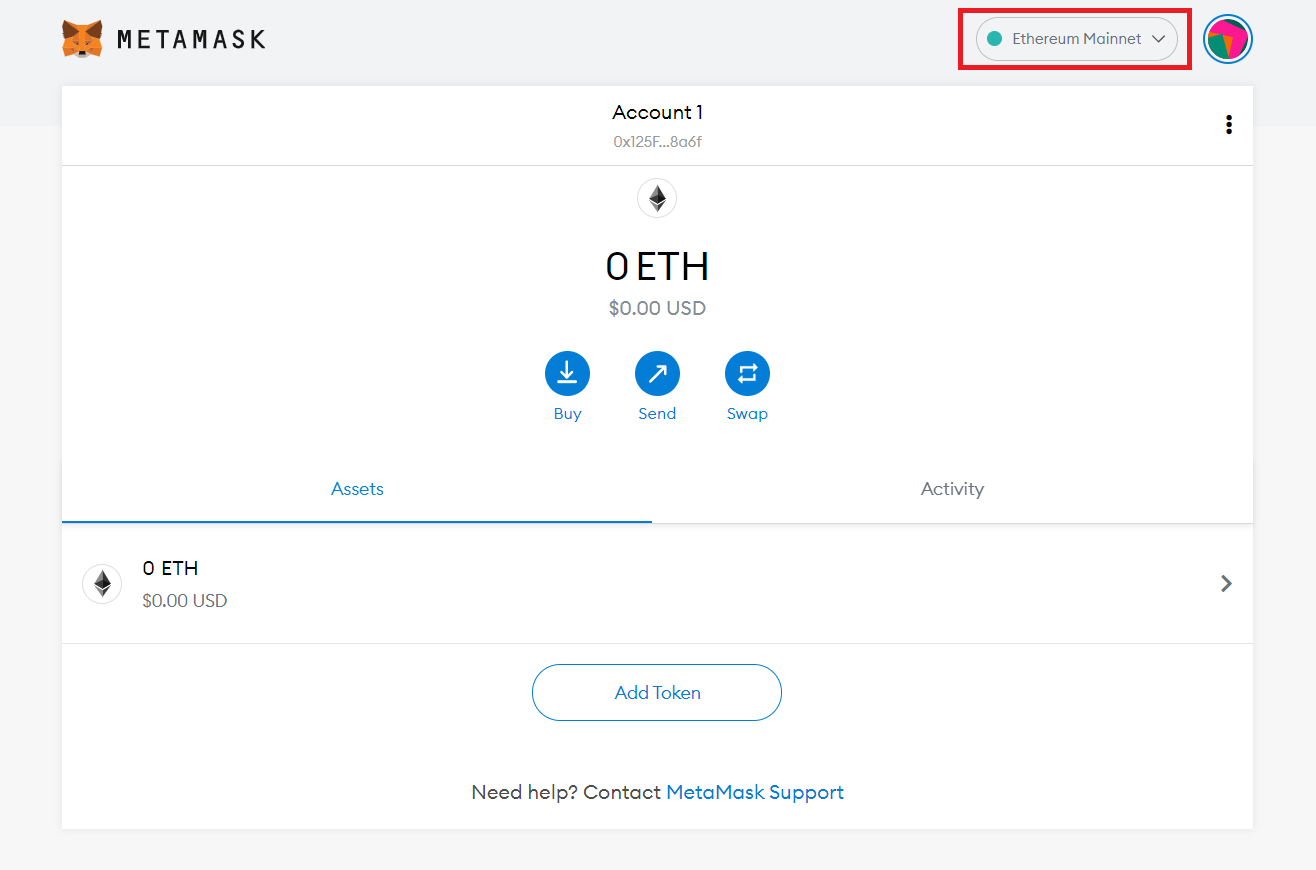Click the Account 1 name

[x=657, y=112]
